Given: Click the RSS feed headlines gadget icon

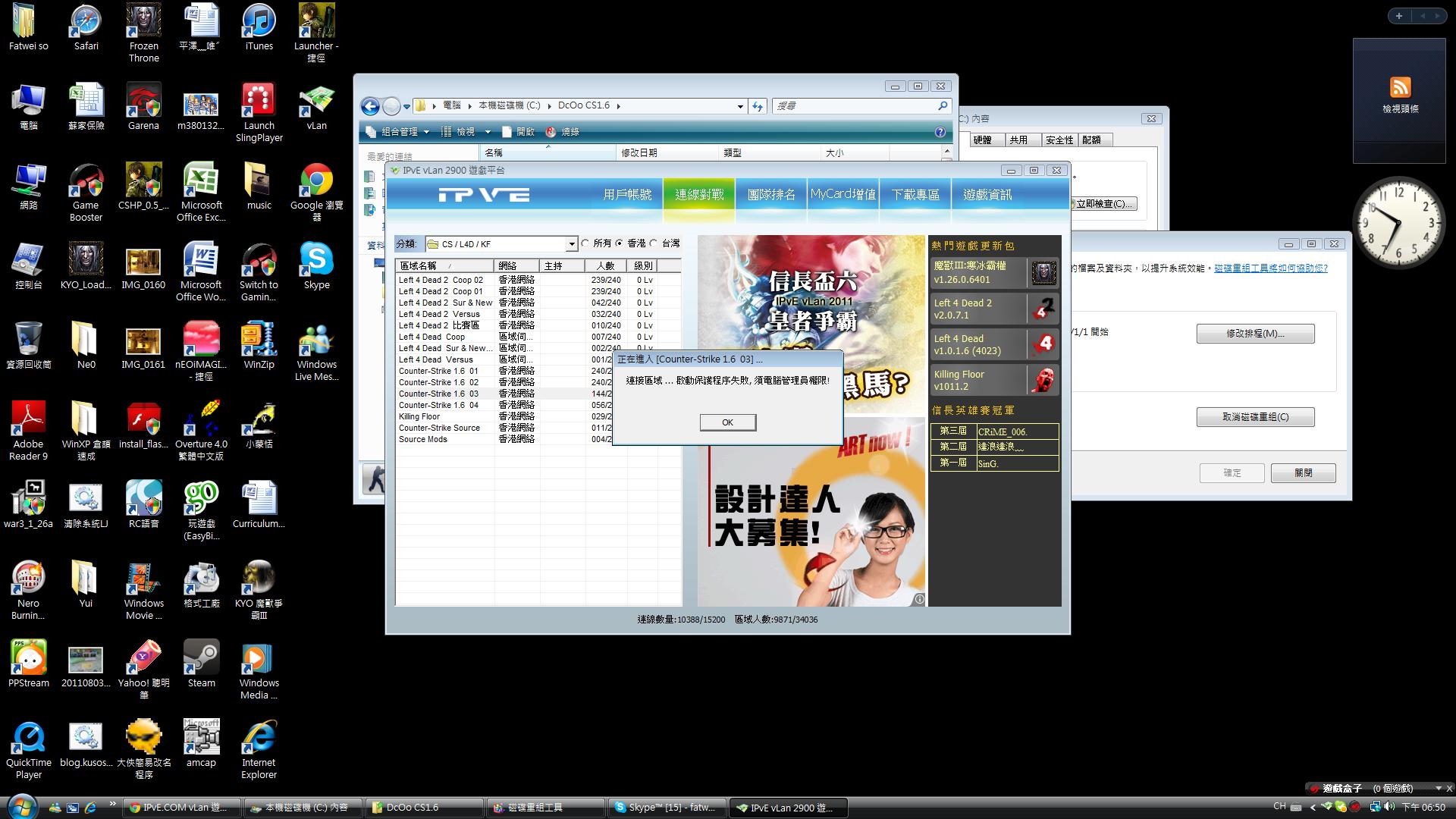Looking at the screenshot, I should (1400, 87).
